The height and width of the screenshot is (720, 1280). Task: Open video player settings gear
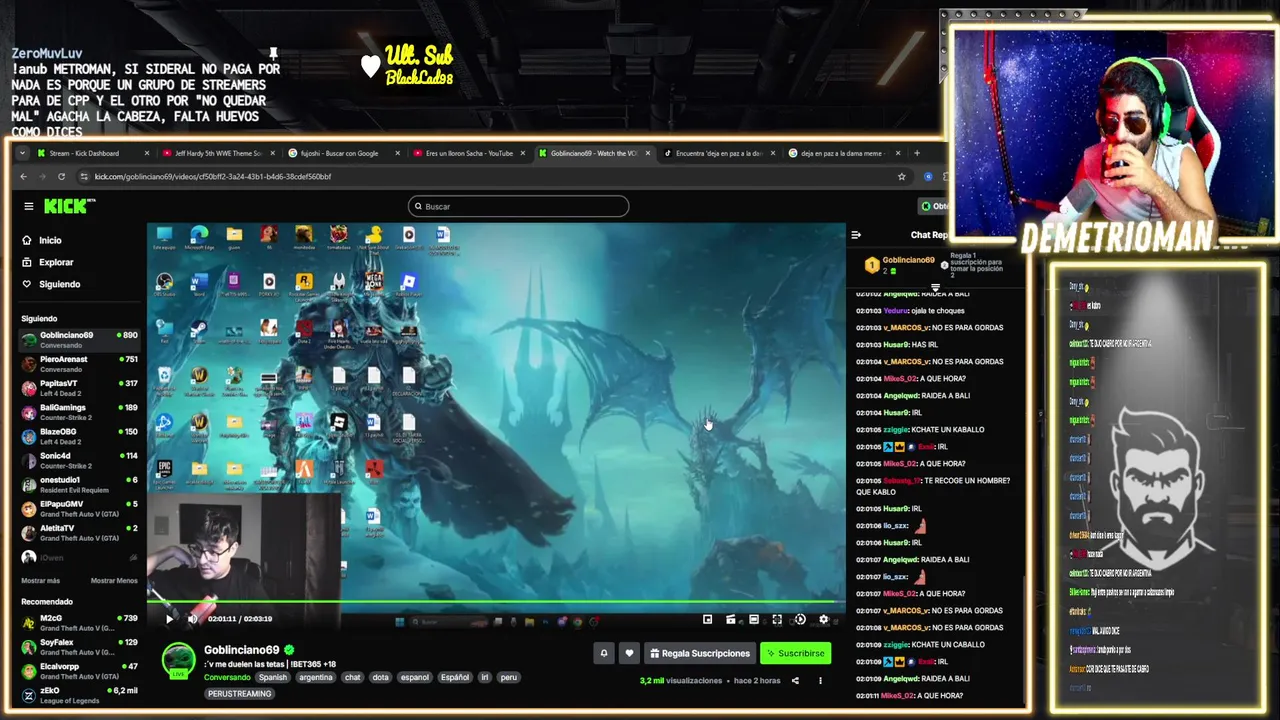pyautogui.click(x=823, y=620)
